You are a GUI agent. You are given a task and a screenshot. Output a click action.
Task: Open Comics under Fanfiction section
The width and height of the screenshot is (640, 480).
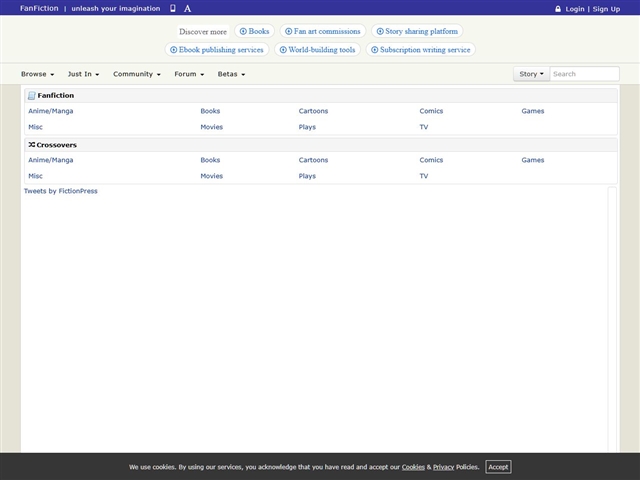[431, 111]
